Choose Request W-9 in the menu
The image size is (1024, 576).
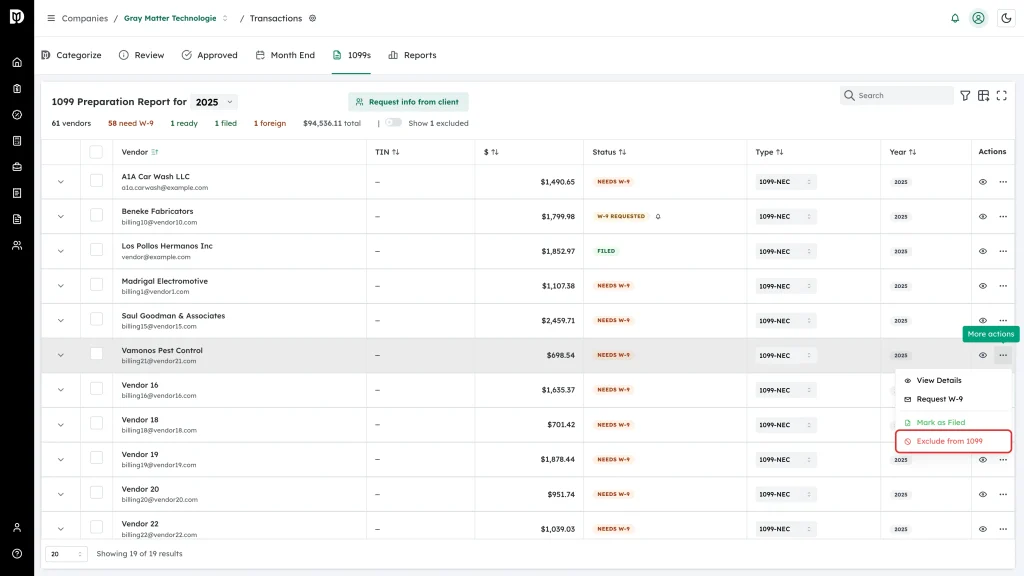(953, 399)
